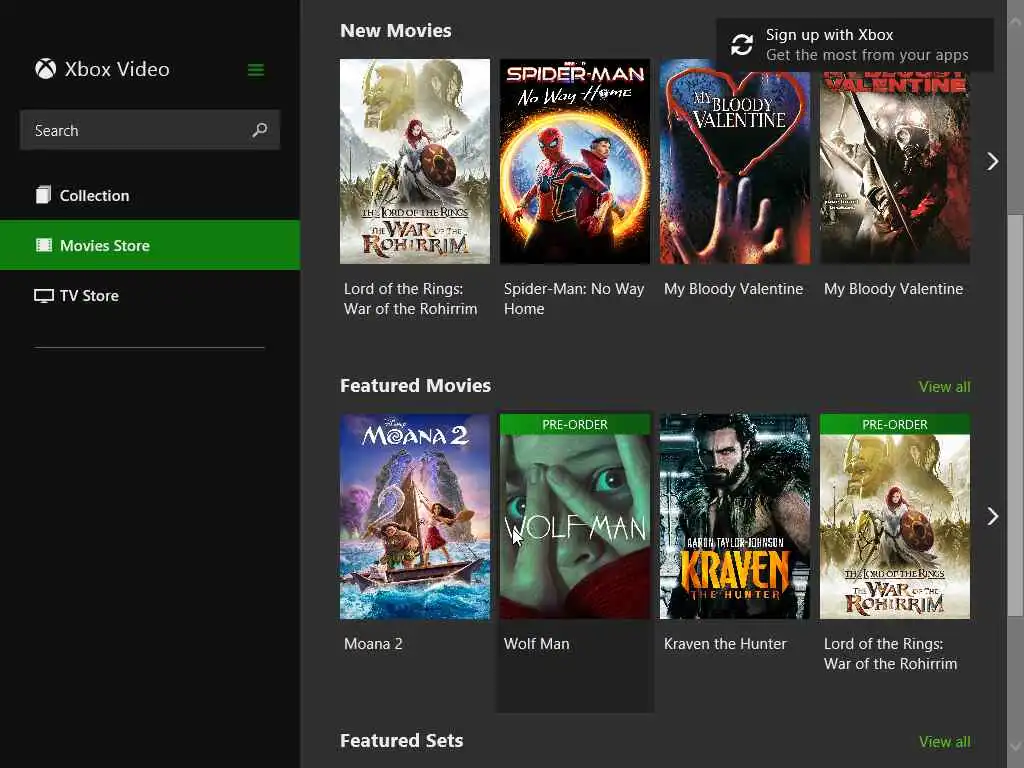This screenshot has width=1024, height=768.
Task: Click the scrollbar up arrow
Action: click(1015, 21)
